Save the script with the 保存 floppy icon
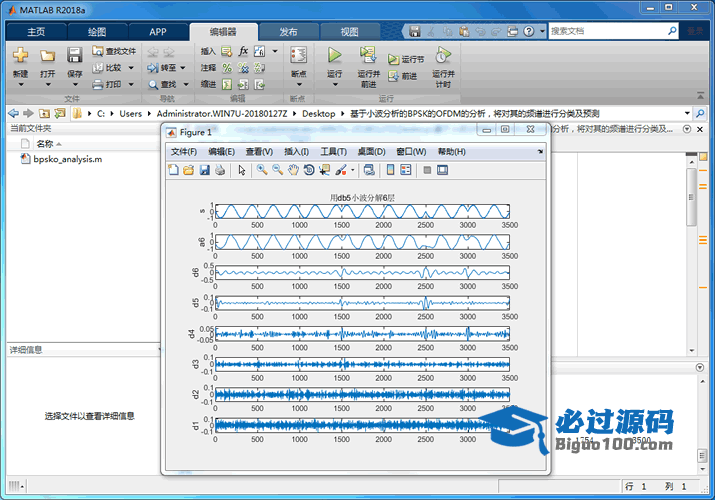The image size is (715, 500). (74, 55)
